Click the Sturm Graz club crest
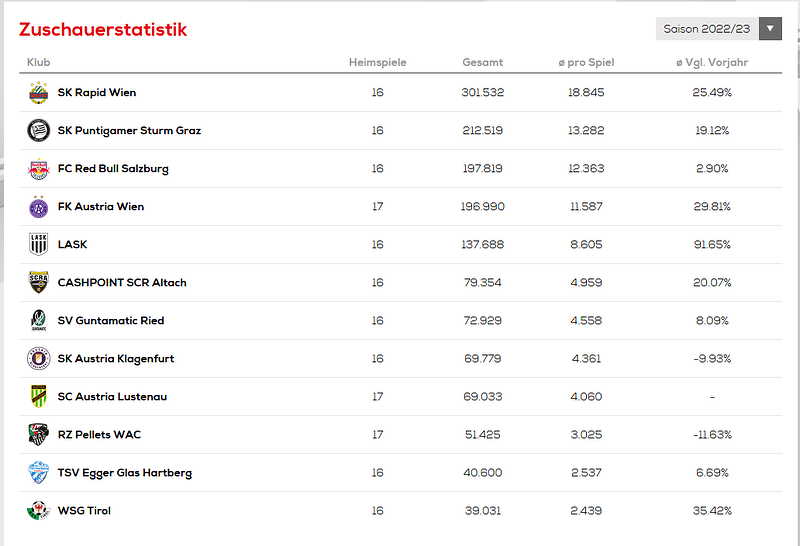The width and height of the screenshot is (800, 546). pyautogui.click(x=38, y=131)
